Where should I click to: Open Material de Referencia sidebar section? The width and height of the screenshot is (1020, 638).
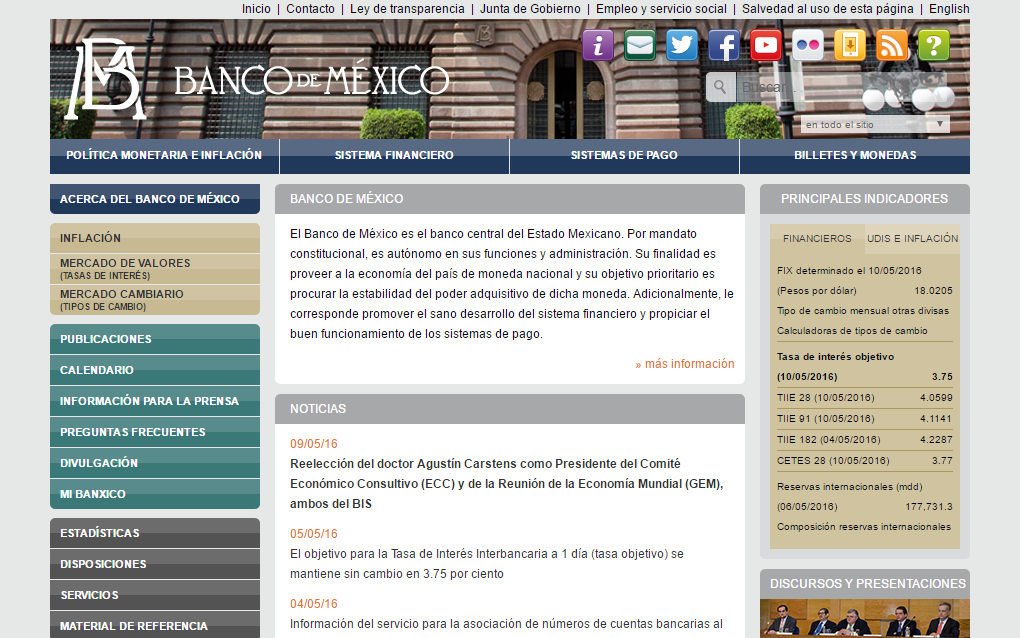tap(155, 626)
